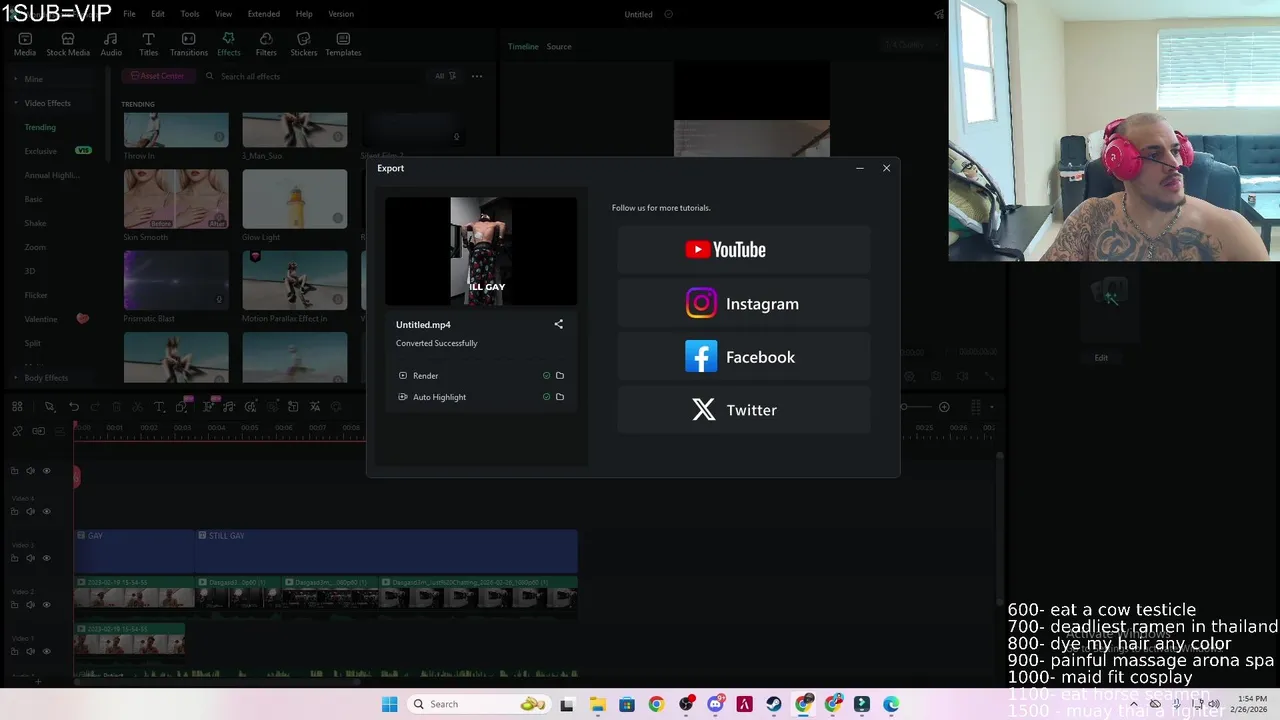Click the share icon beside Untitled.mp4
The width and height of the screenshot is (1280, 720).
click(559, 324)
